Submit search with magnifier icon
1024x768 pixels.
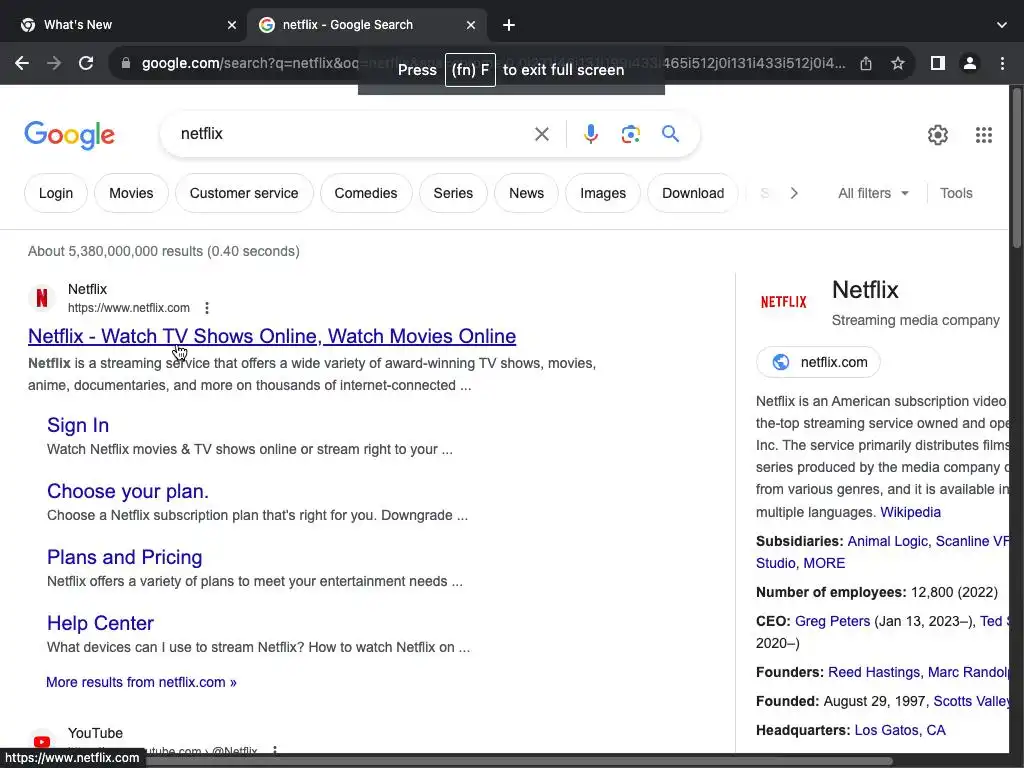(670, 135)
